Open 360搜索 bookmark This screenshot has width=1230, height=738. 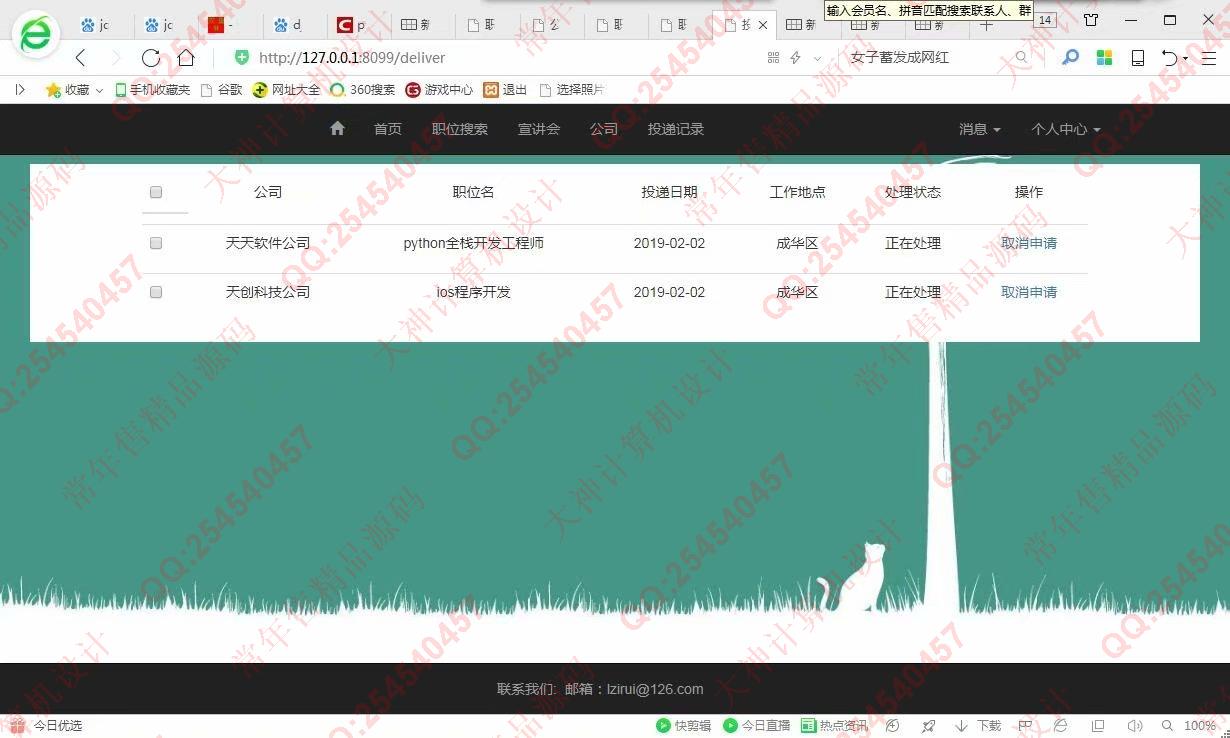(x=363, y=90)
